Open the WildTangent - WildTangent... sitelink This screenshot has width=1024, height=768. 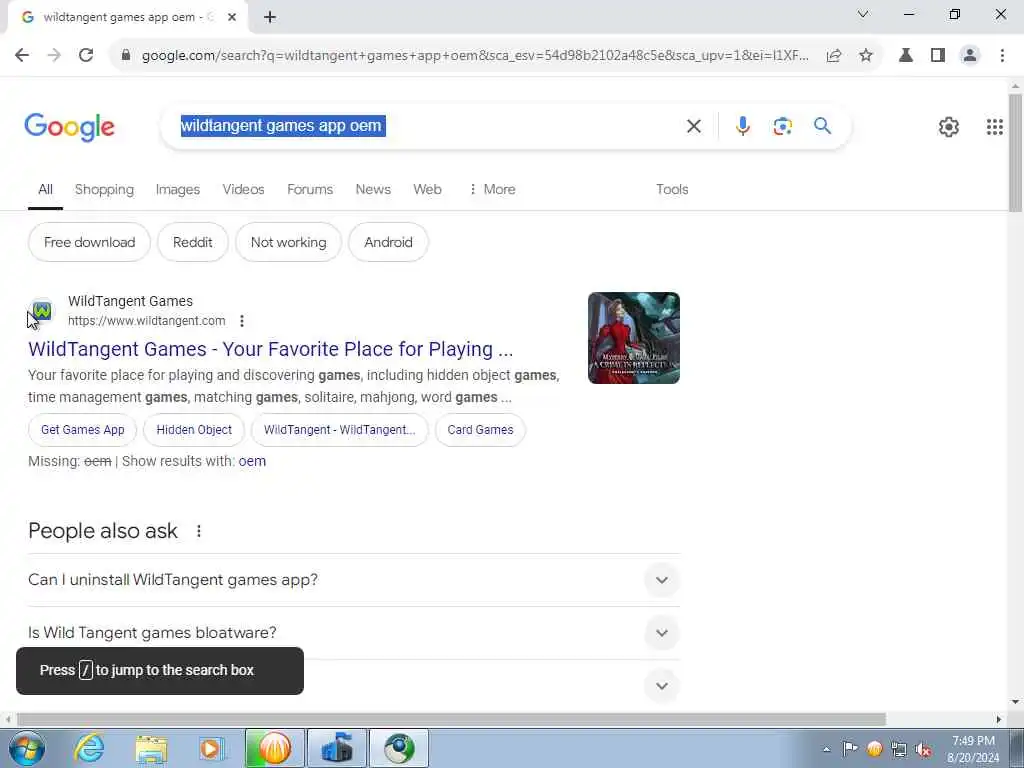(x=340, y=430)
